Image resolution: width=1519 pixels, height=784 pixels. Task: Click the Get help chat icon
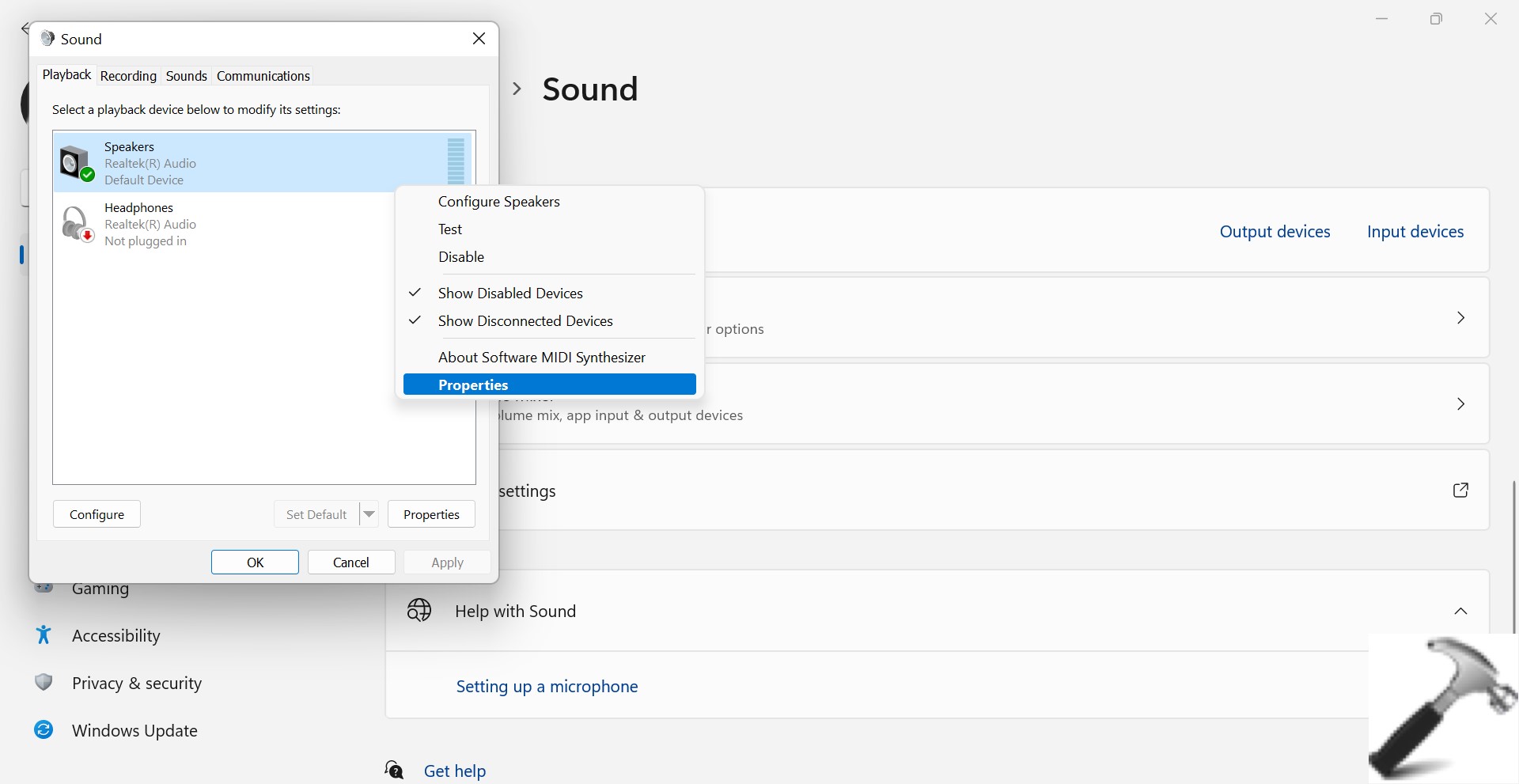click(x=394, y=771)
